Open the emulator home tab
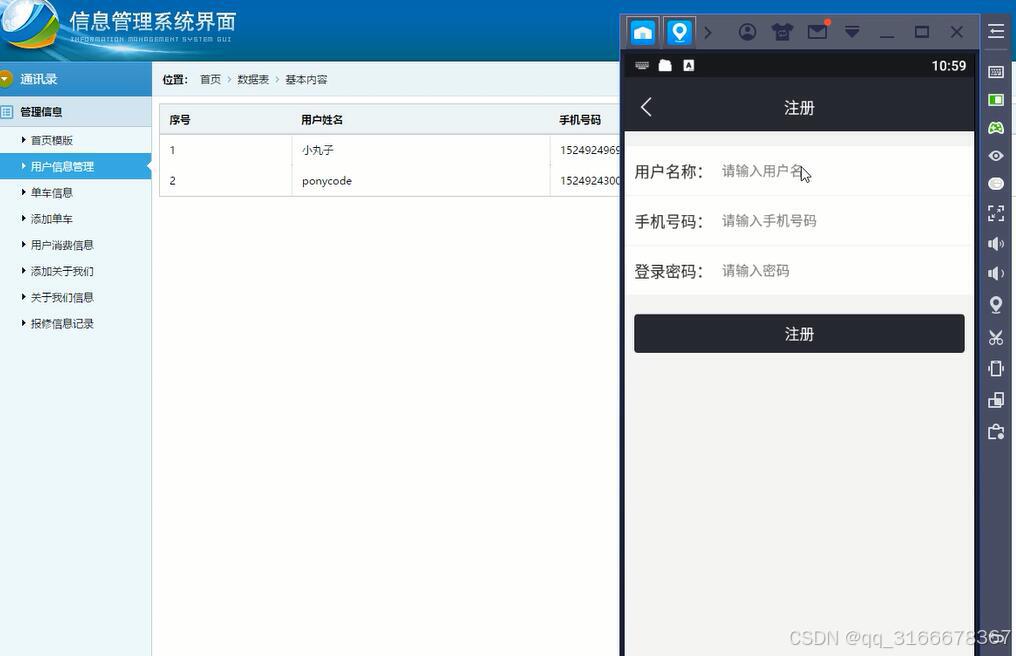The image size is (1016, 656). click(x=643, y=32)
